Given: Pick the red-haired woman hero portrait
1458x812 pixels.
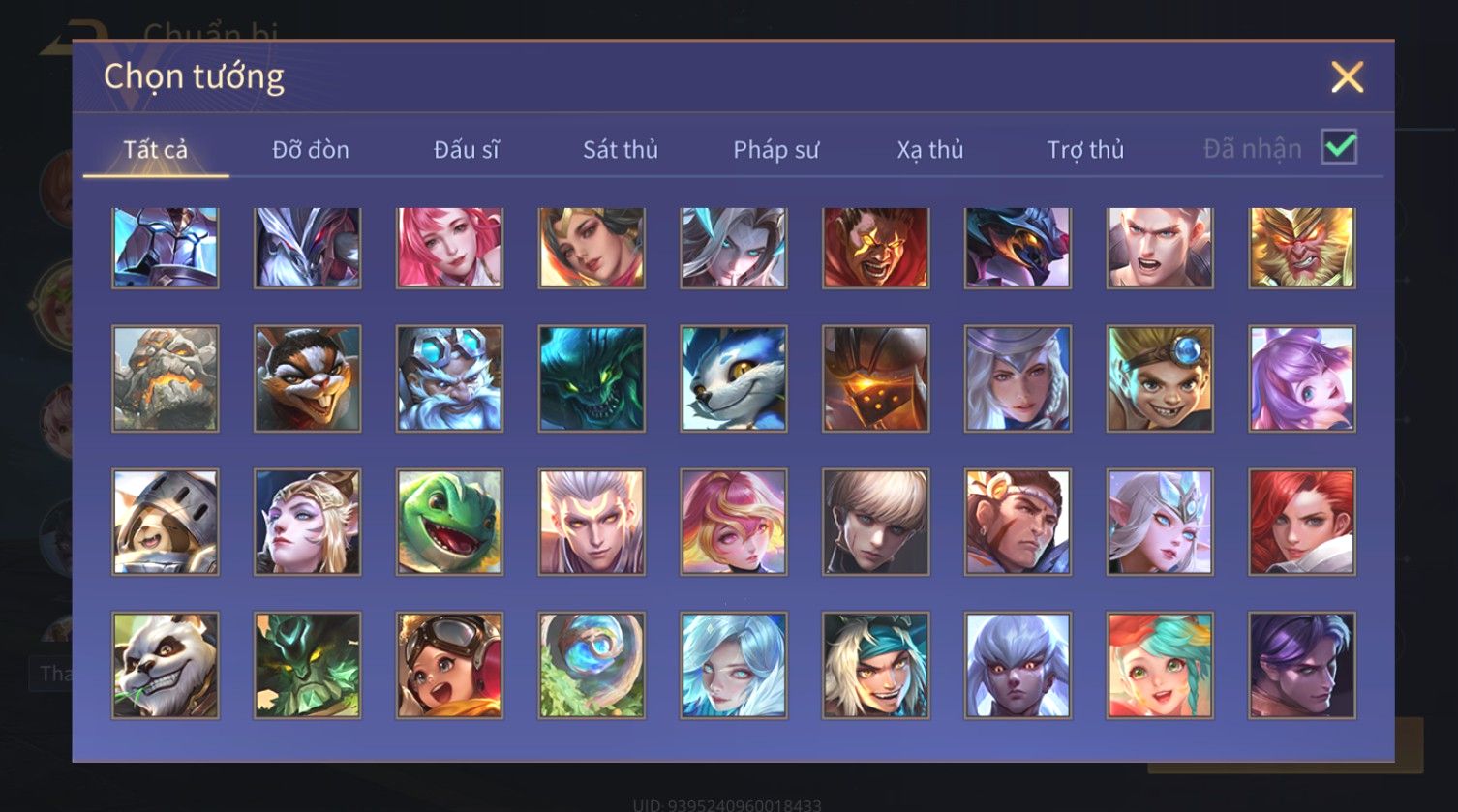Looking at the screenshot, I should click(x=1302, y=523).
